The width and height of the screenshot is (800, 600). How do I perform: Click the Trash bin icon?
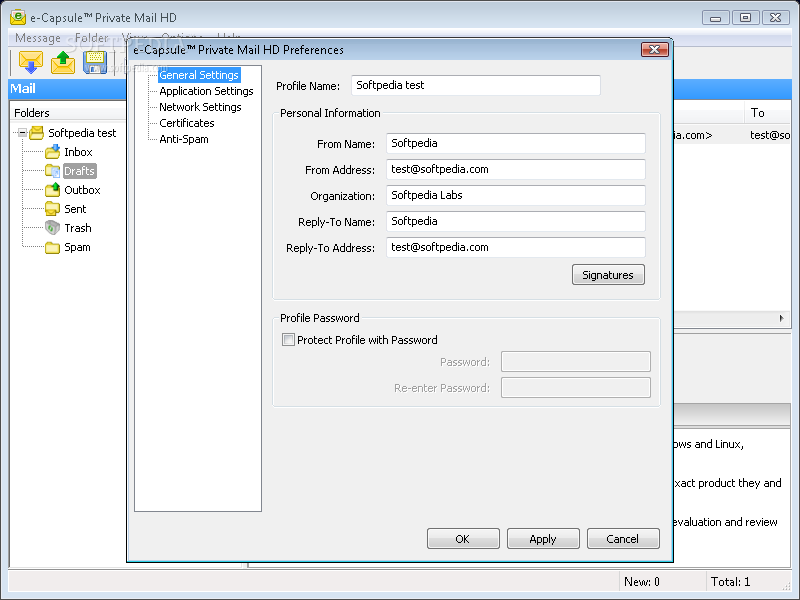click(x=53, y=228)
